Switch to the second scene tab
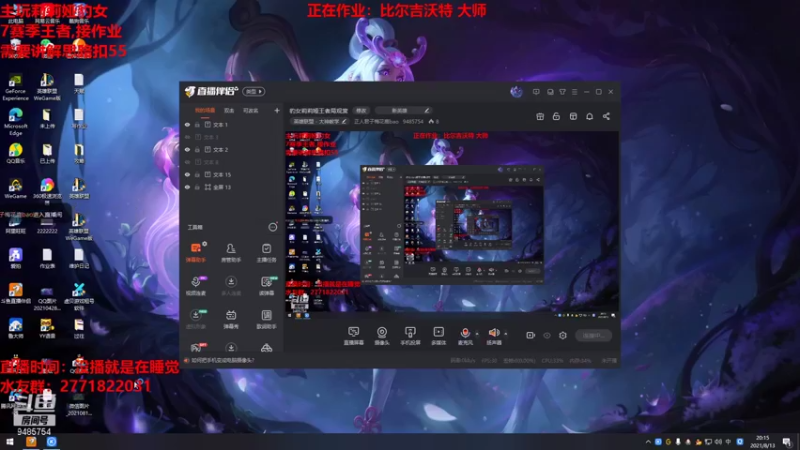Viewport: 800px width, 450px height. click(x=229, y=110)
